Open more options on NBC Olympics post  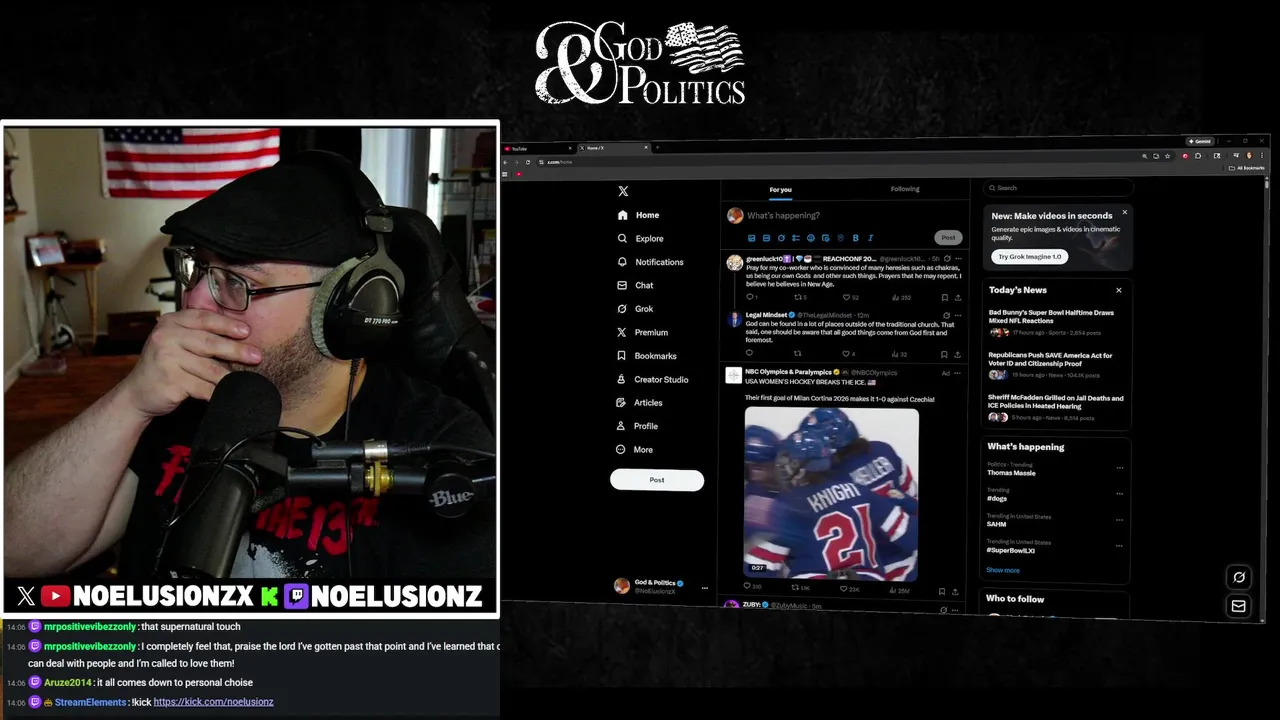[958, 373]
